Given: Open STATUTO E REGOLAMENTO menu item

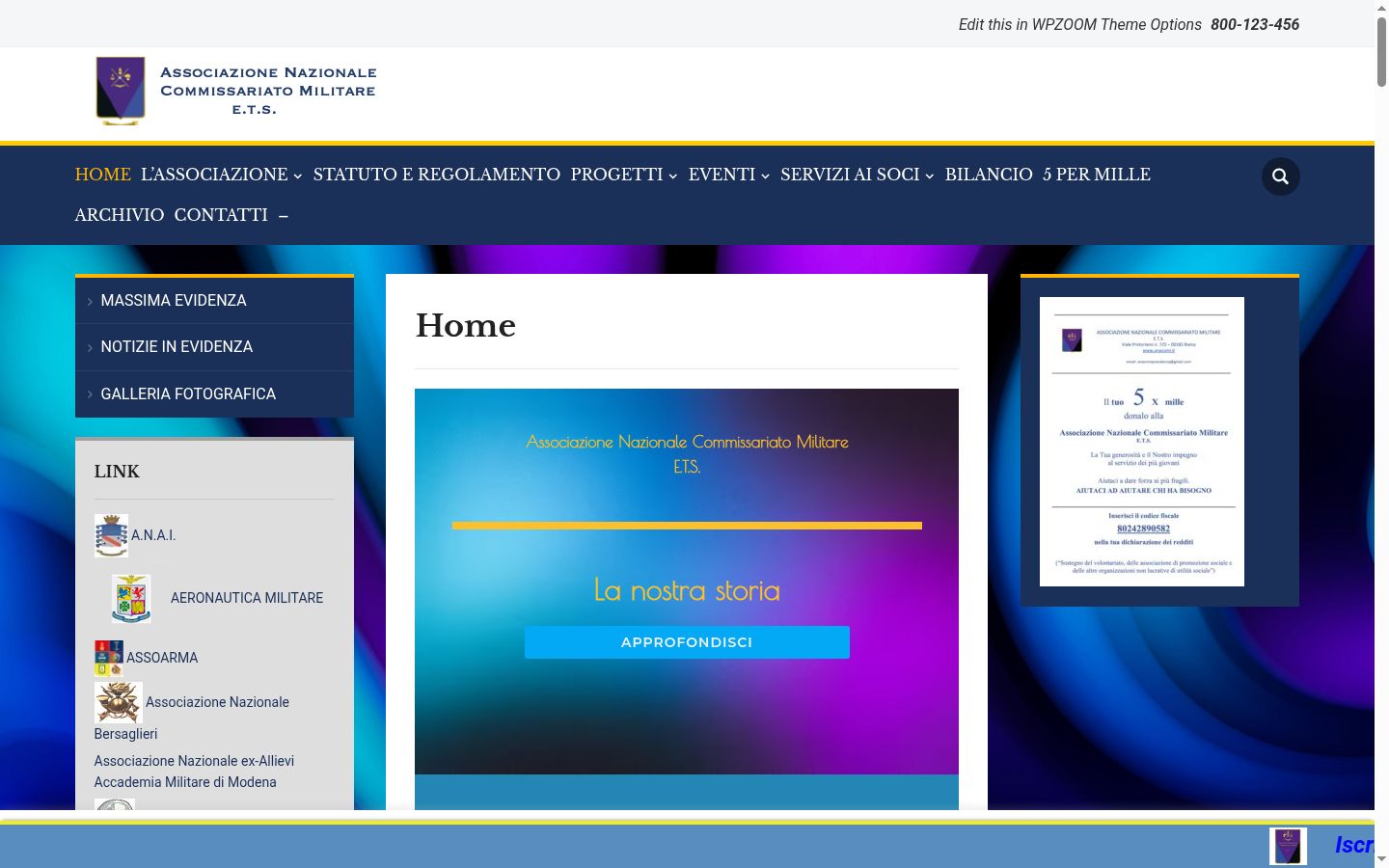Looking at the screenshot, I should [437, 175].
